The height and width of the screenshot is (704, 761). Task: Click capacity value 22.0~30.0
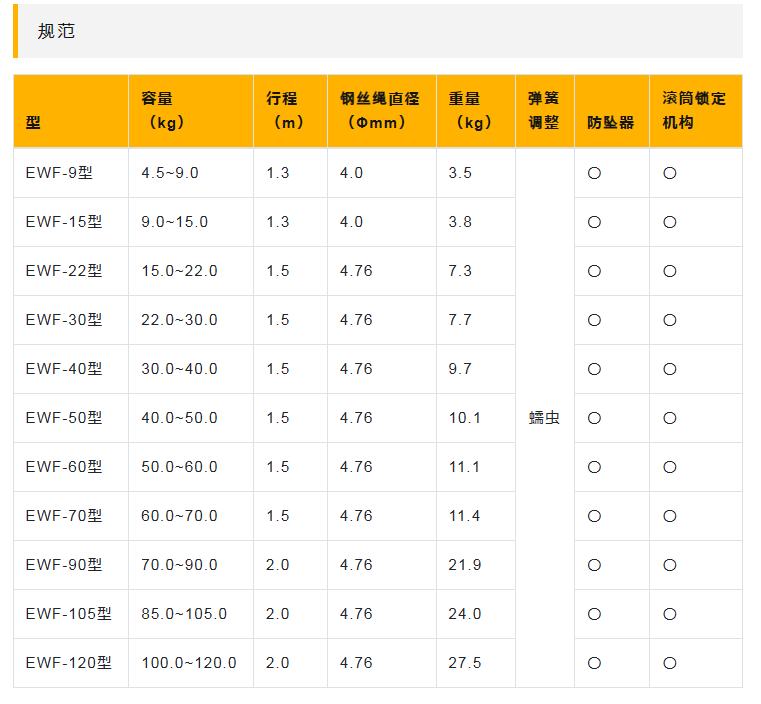coord(180,320)
